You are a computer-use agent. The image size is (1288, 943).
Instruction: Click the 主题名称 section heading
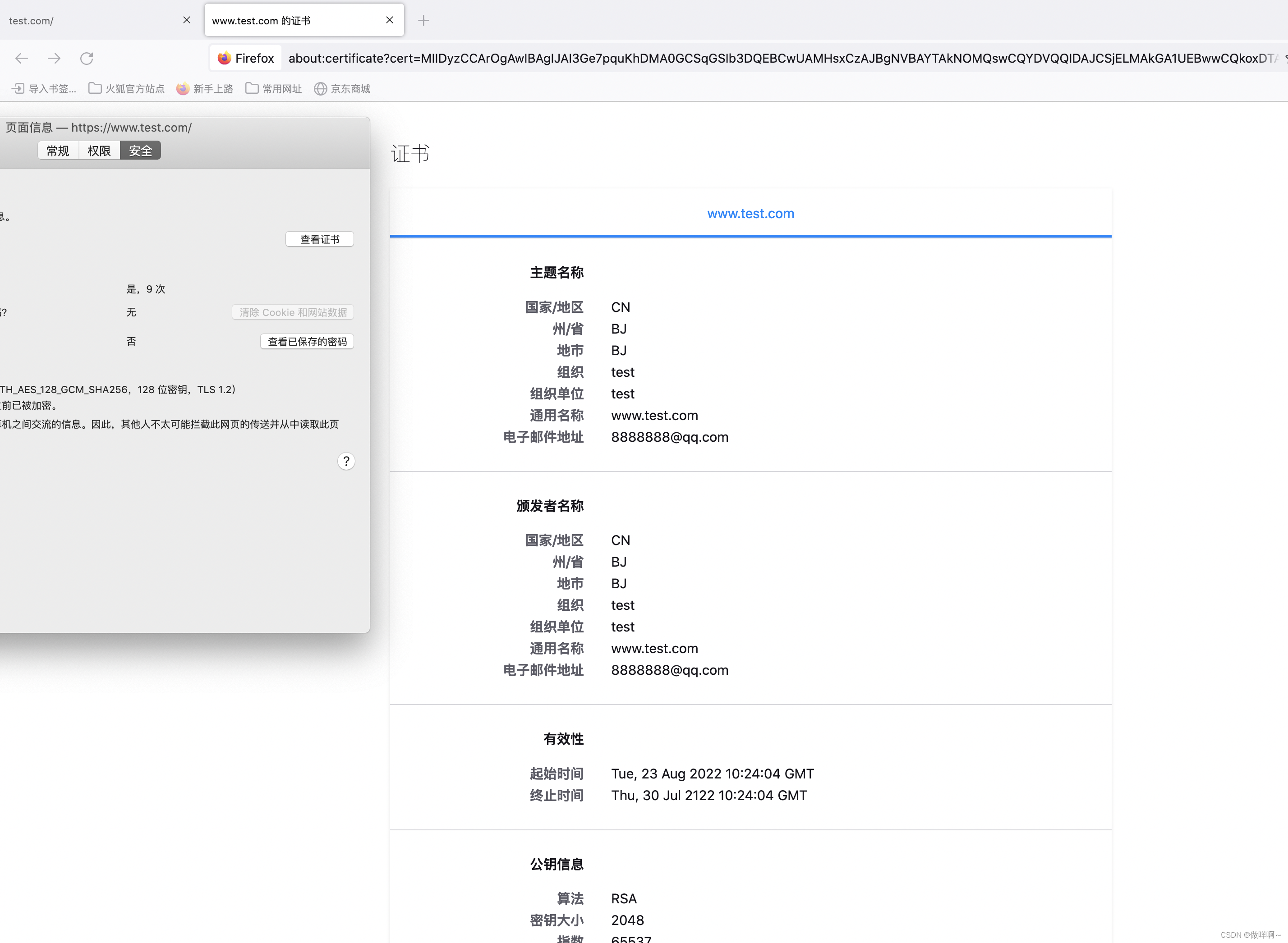557,273
